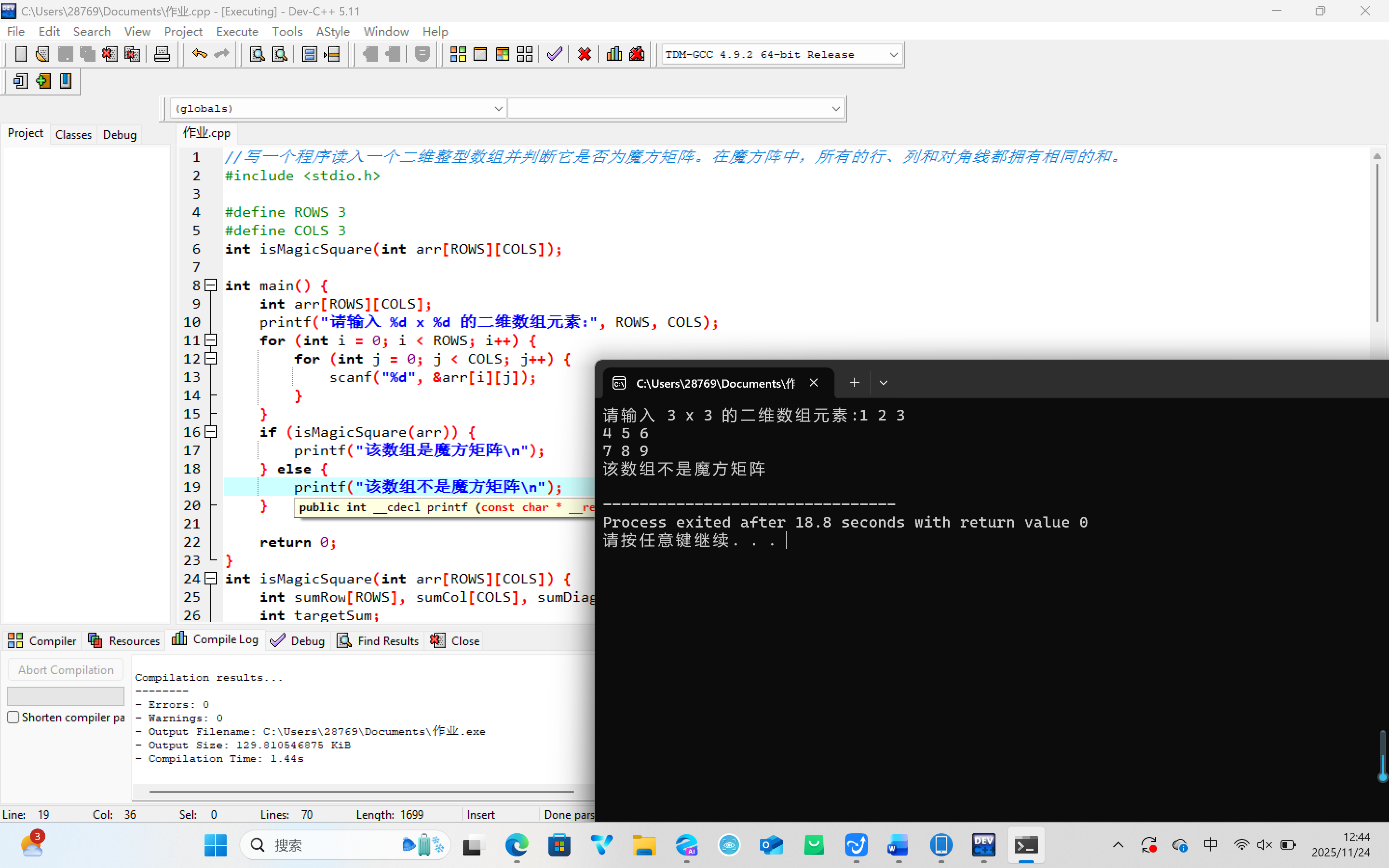Open the console tab list chevron
1389x868 pixels.
884,383
